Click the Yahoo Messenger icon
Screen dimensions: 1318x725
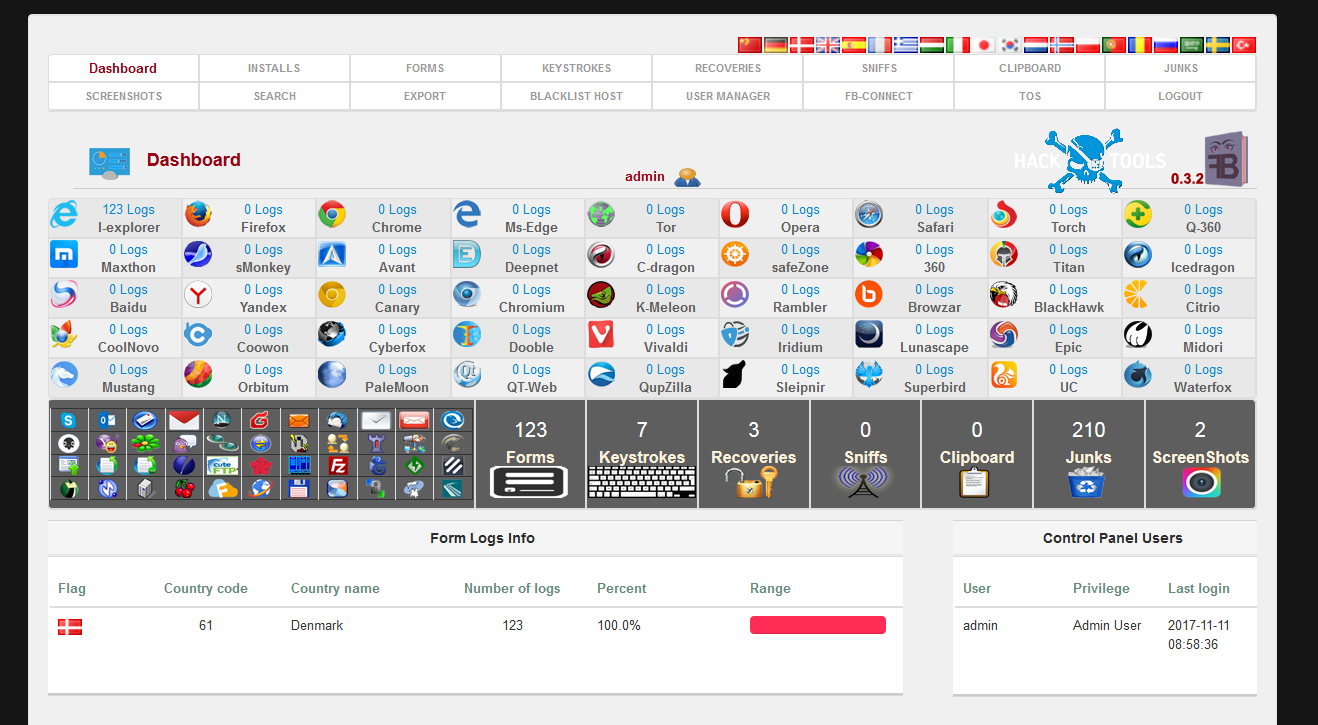[107, 443]
